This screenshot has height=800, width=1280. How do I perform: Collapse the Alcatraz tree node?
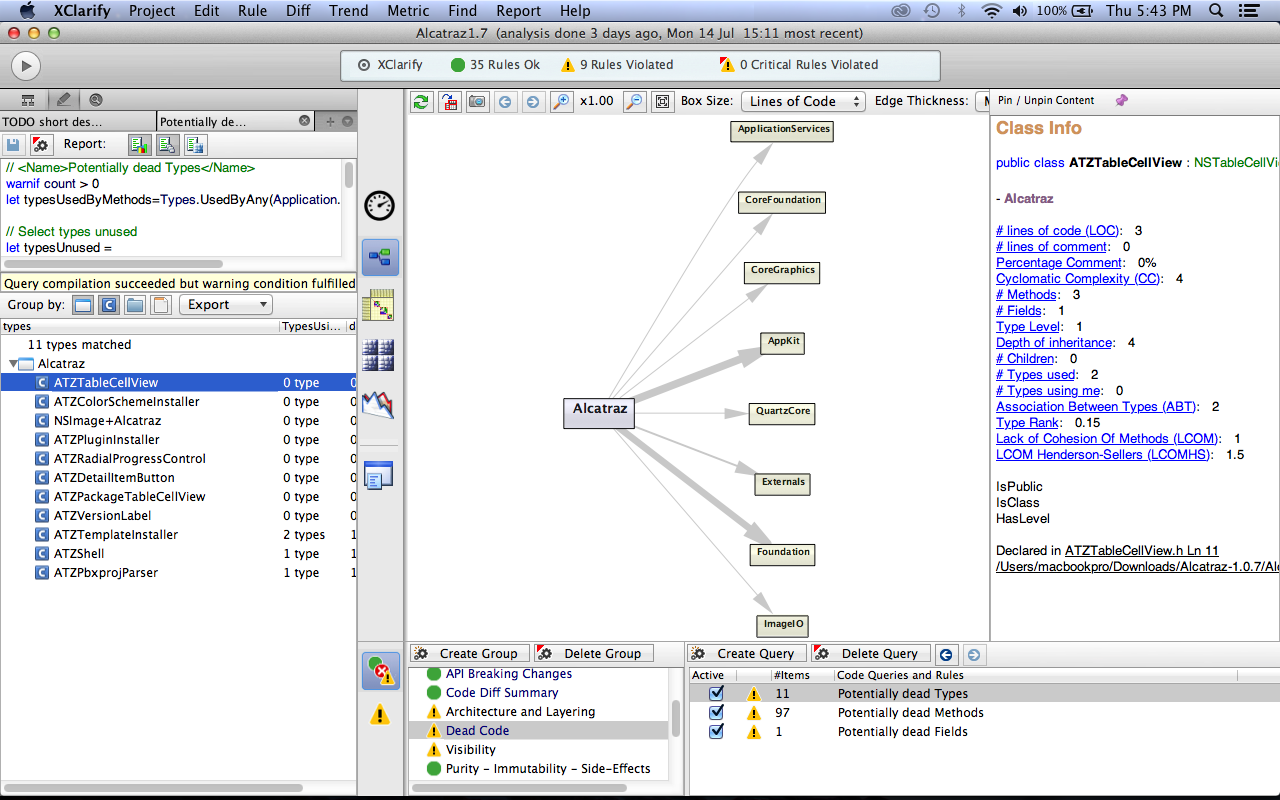13,364
